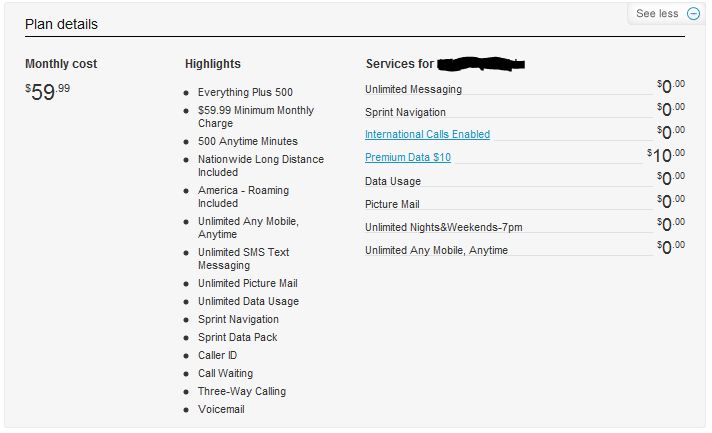Click the $10.00 Premium Data price
The width and height of the screenshot is (712, 433).
[666, 155]
